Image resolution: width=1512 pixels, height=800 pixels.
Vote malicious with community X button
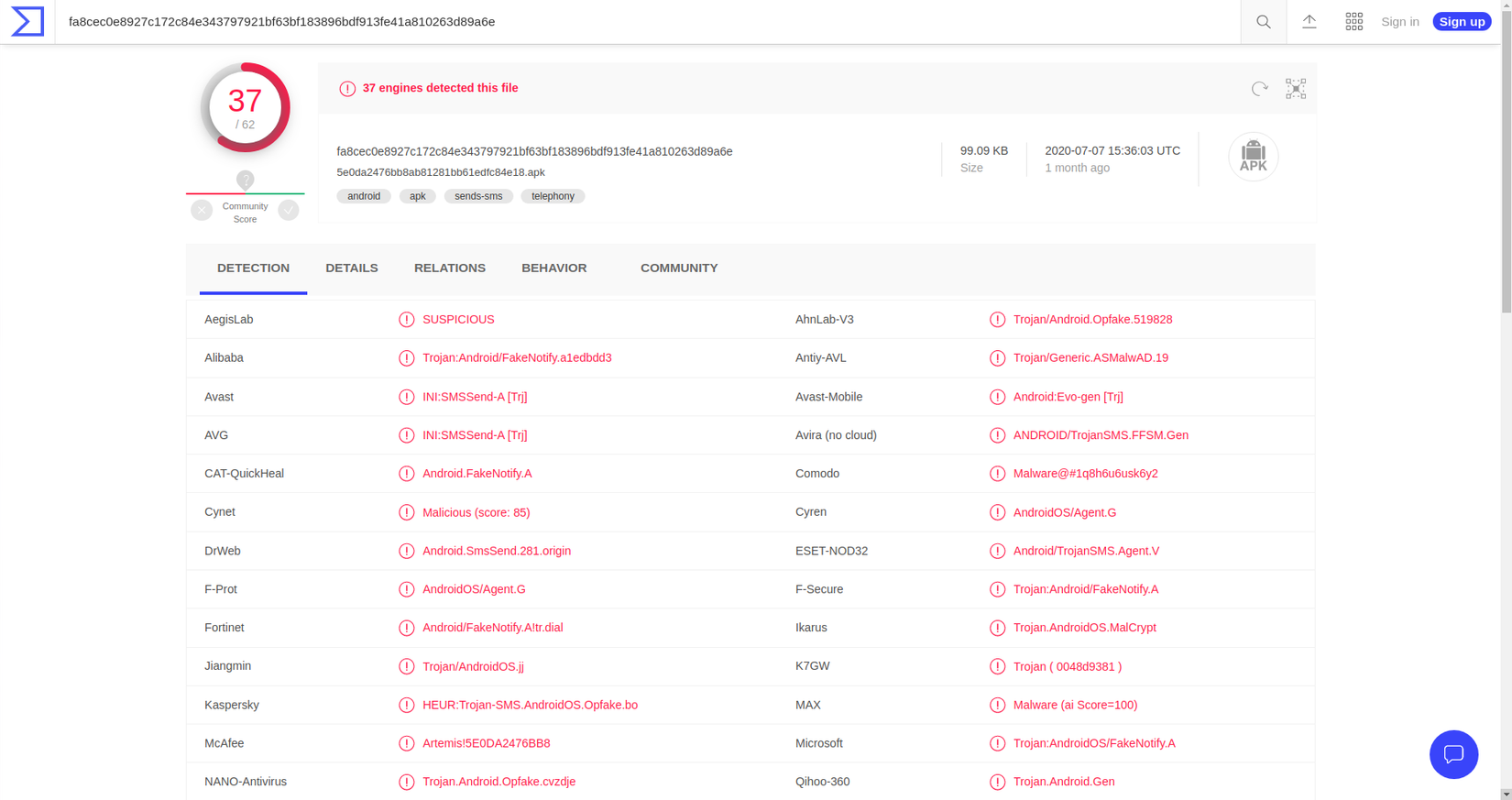202,211
